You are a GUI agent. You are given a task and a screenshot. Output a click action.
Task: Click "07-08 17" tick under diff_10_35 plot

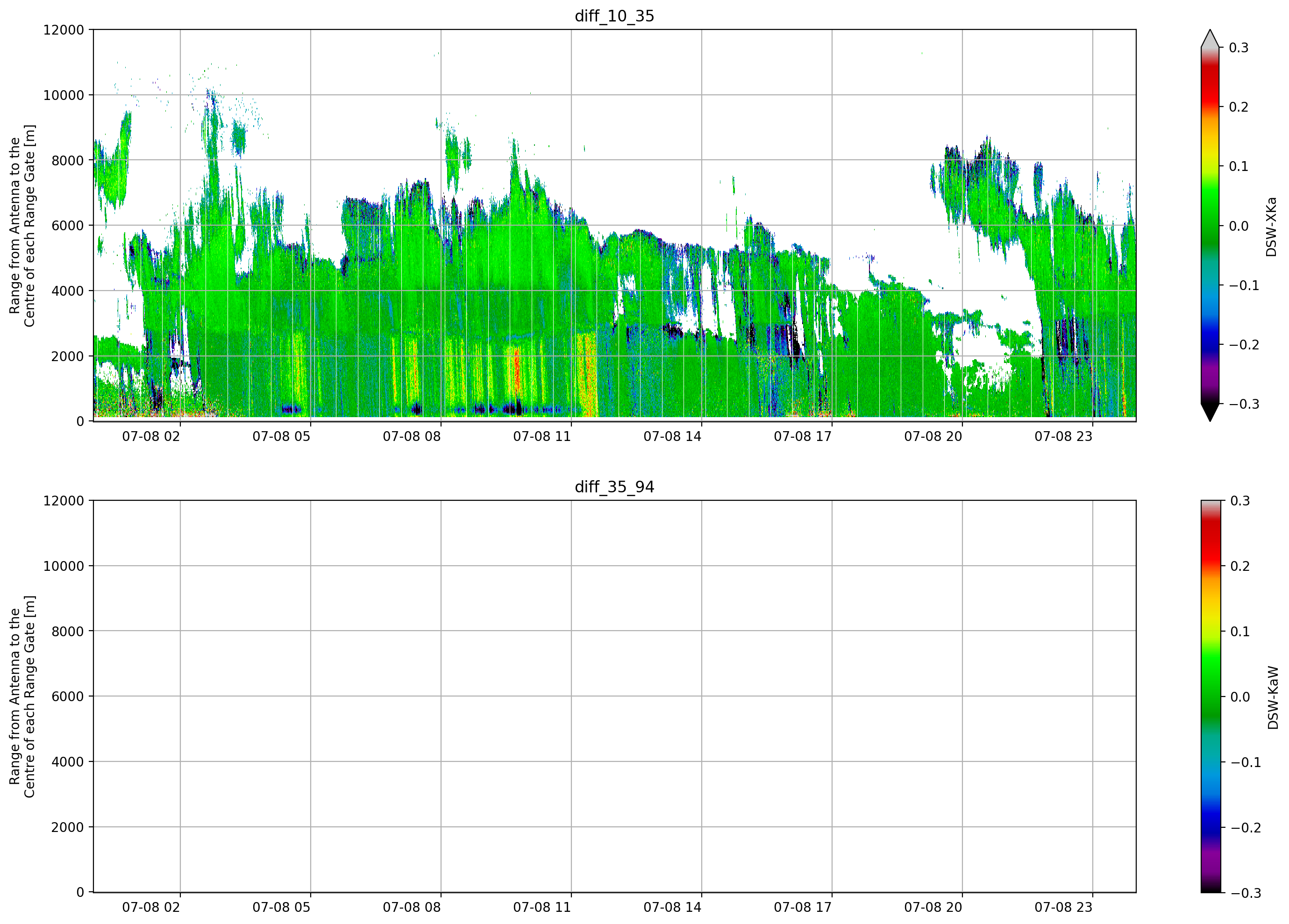click(803, 436)
